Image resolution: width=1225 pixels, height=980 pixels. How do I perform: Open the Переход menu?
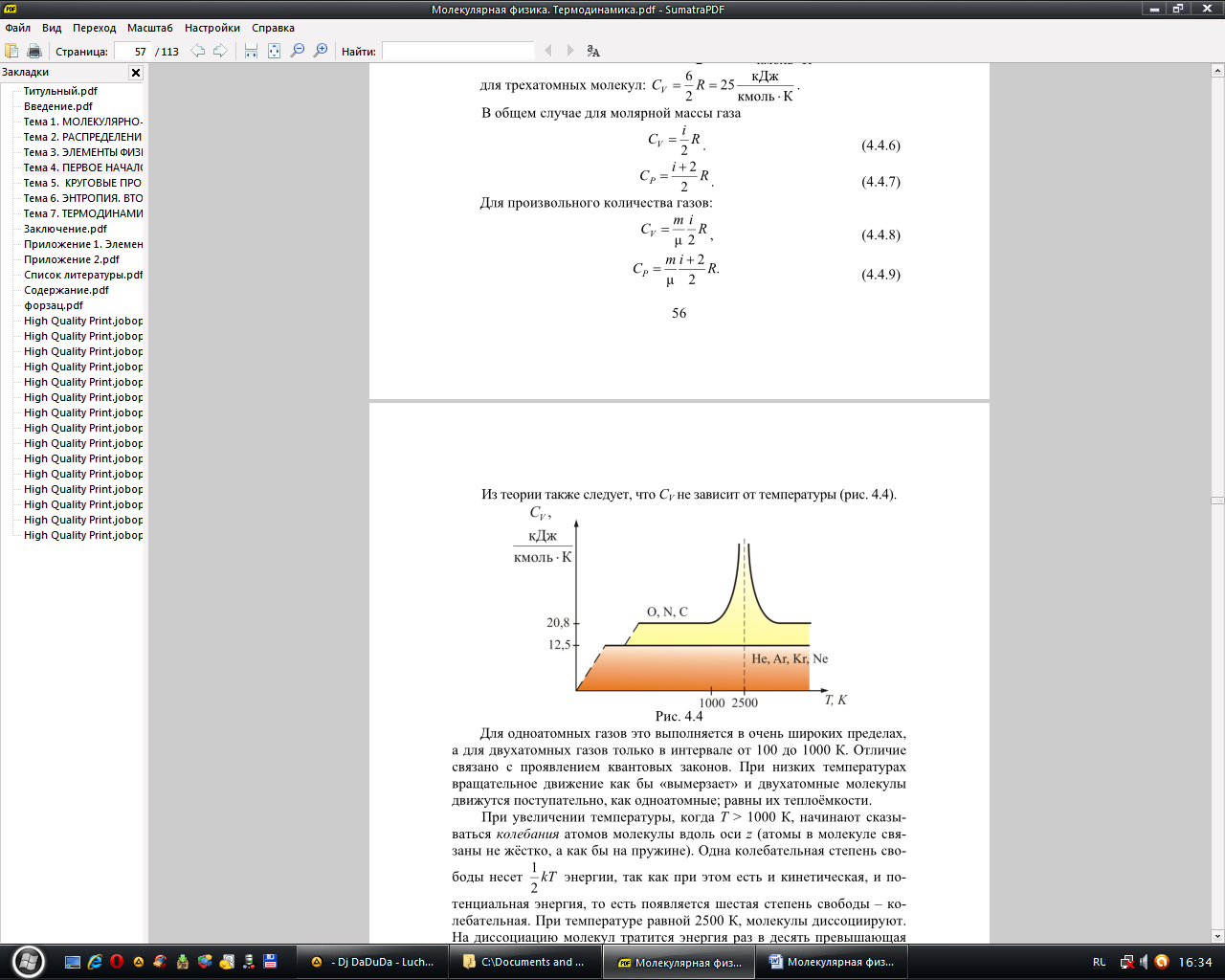(x=94, y=28)
